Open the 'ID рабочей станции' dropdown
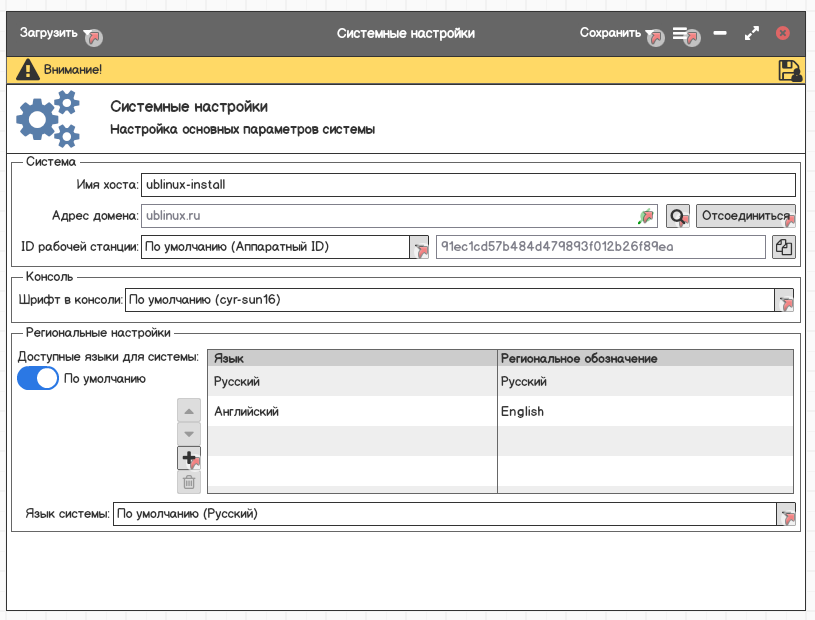The image size is (815, 620). click(x=419, y=247)
